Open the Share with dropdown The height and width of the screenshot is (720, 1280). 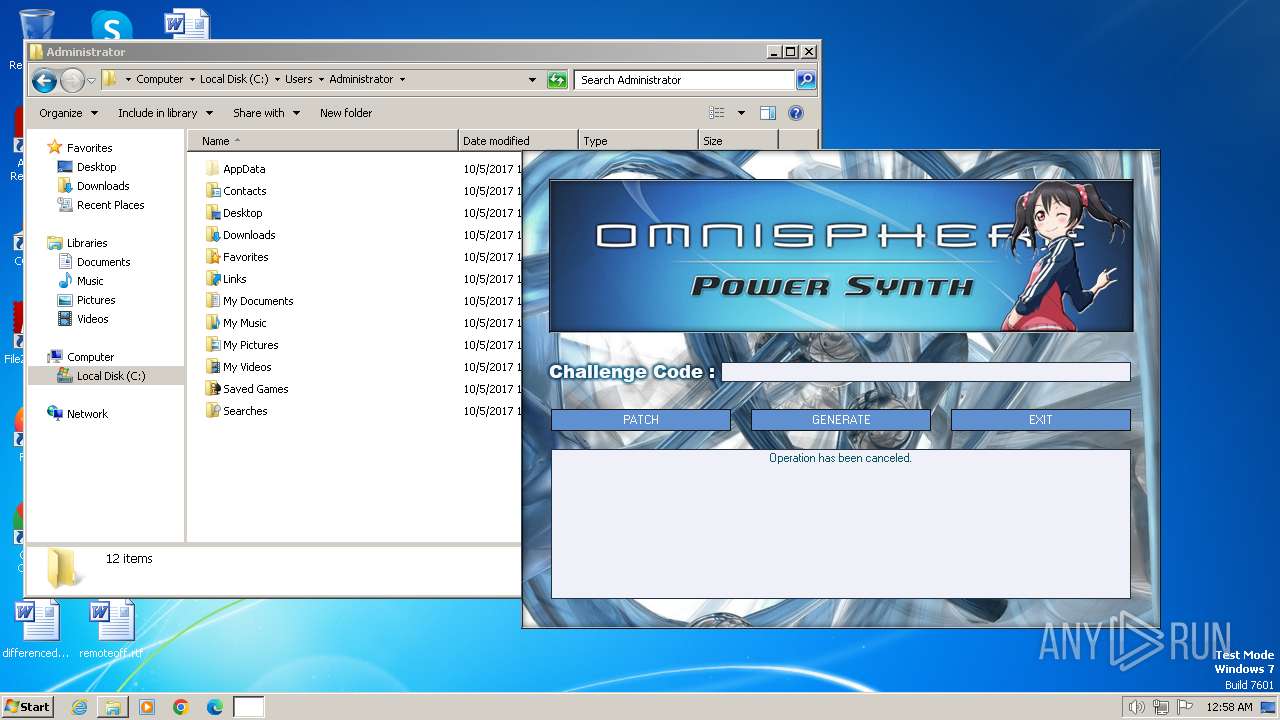point(266,113)
